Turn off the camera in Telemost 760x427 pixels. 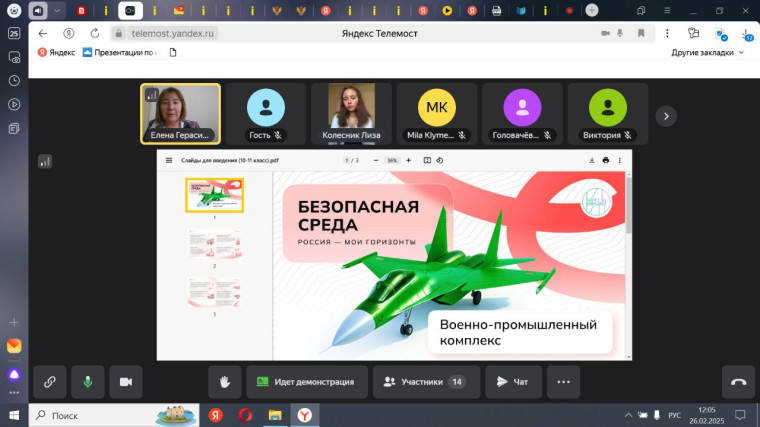pyautogui.click(x=126, y=382)
